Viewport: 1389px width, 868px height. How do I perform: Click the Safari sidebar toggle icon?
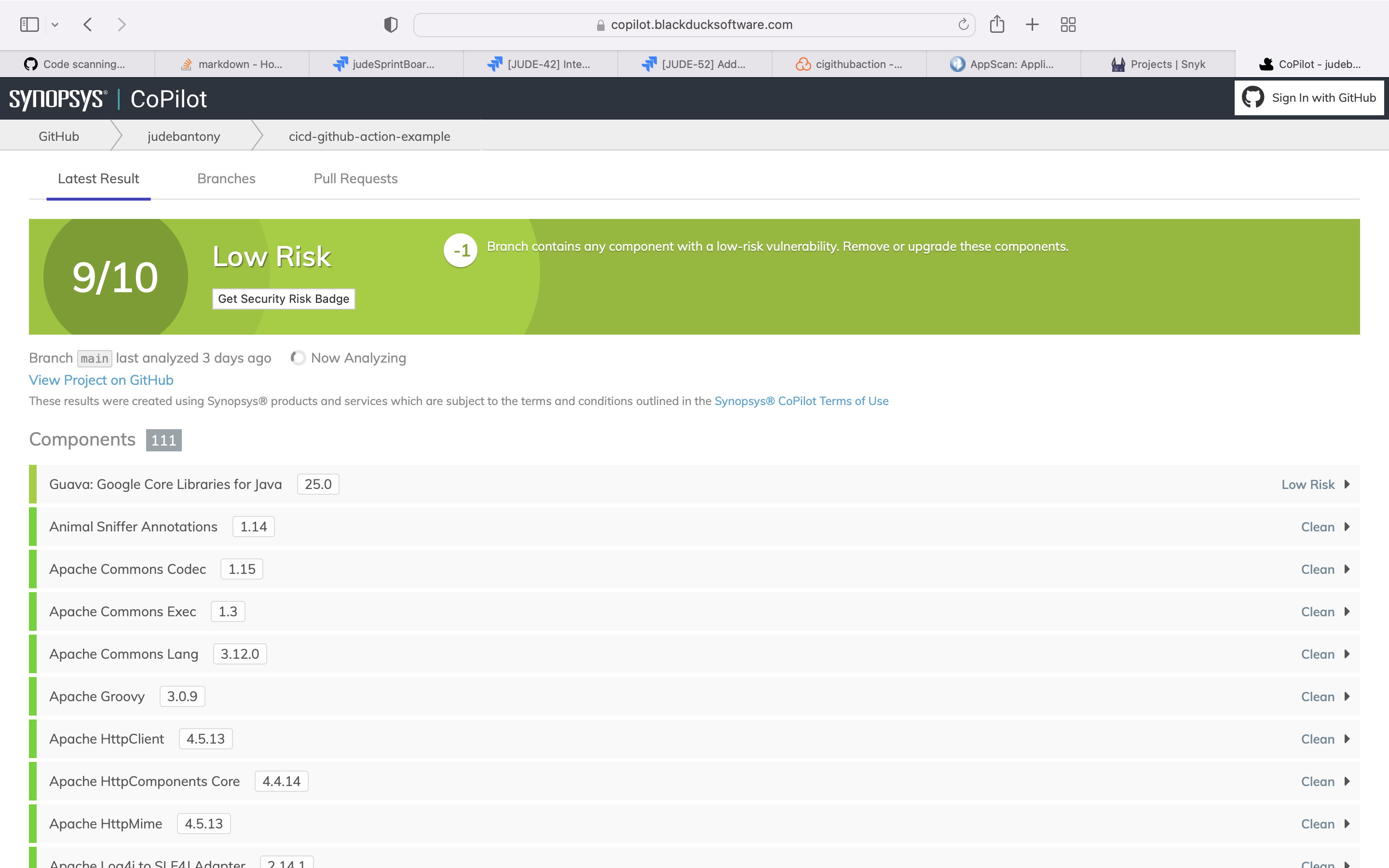(29, 25)
